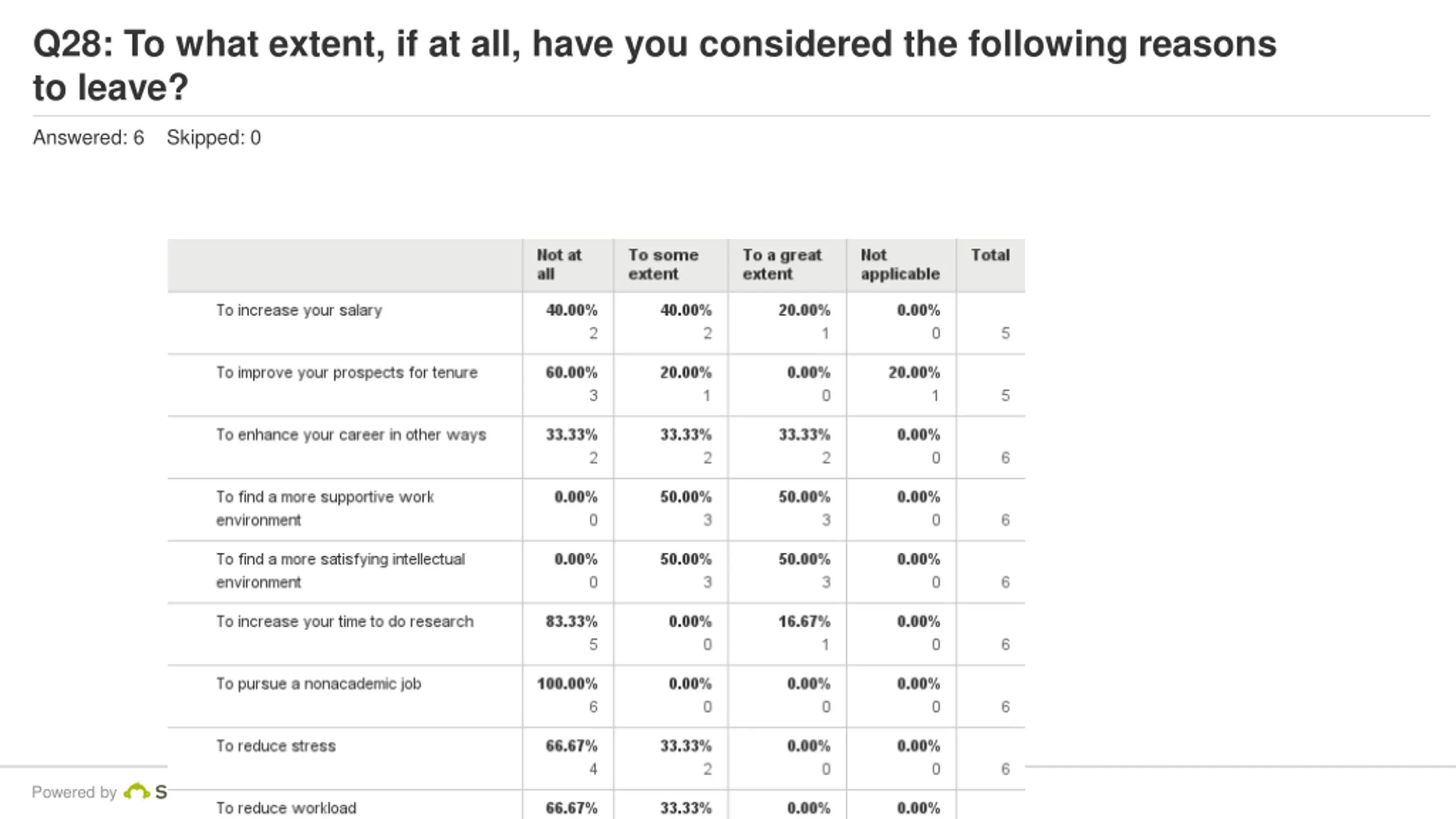The image size is (1456, 819).
Task: Click the 'Powered by' footer text
Action: tap(74, 792)
